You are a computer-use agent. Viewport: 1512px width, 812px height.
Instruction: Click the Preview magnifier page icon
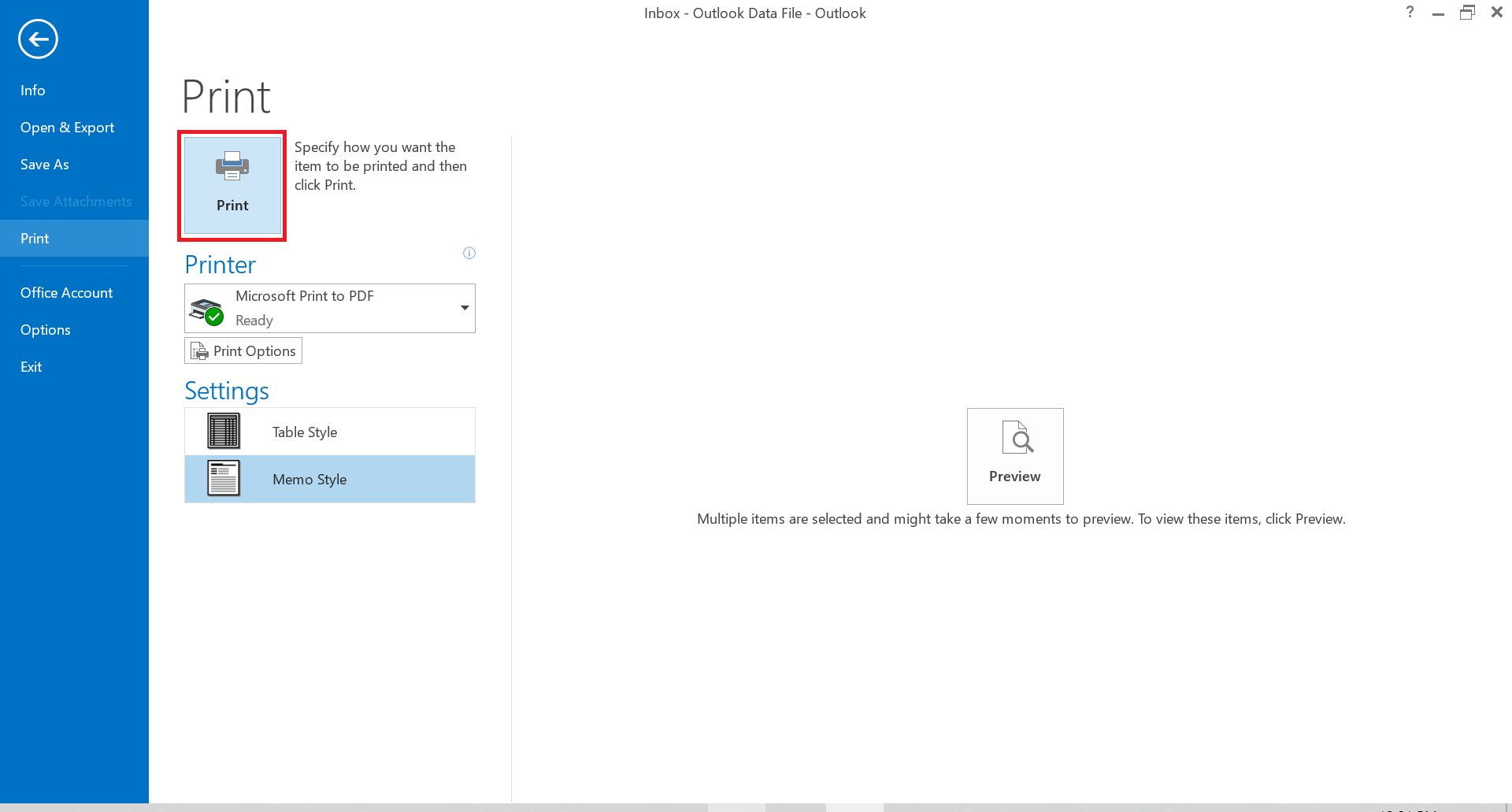[x=1017, y=437]
